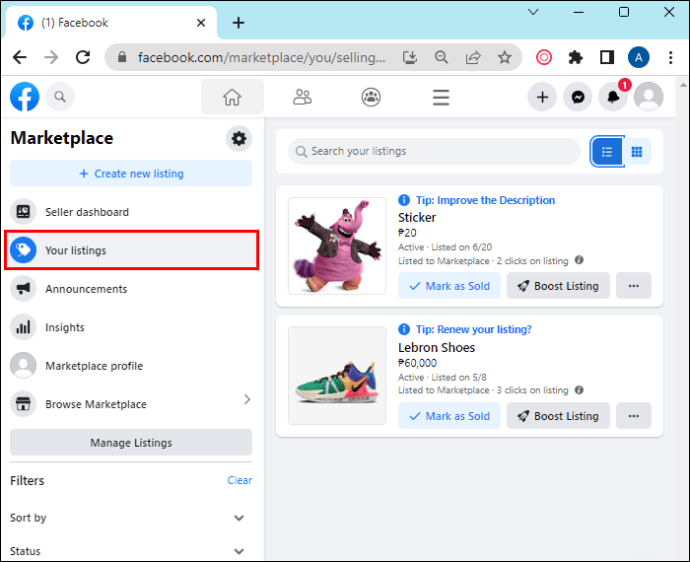Open the Friends icon in top nav

[302, 97]
